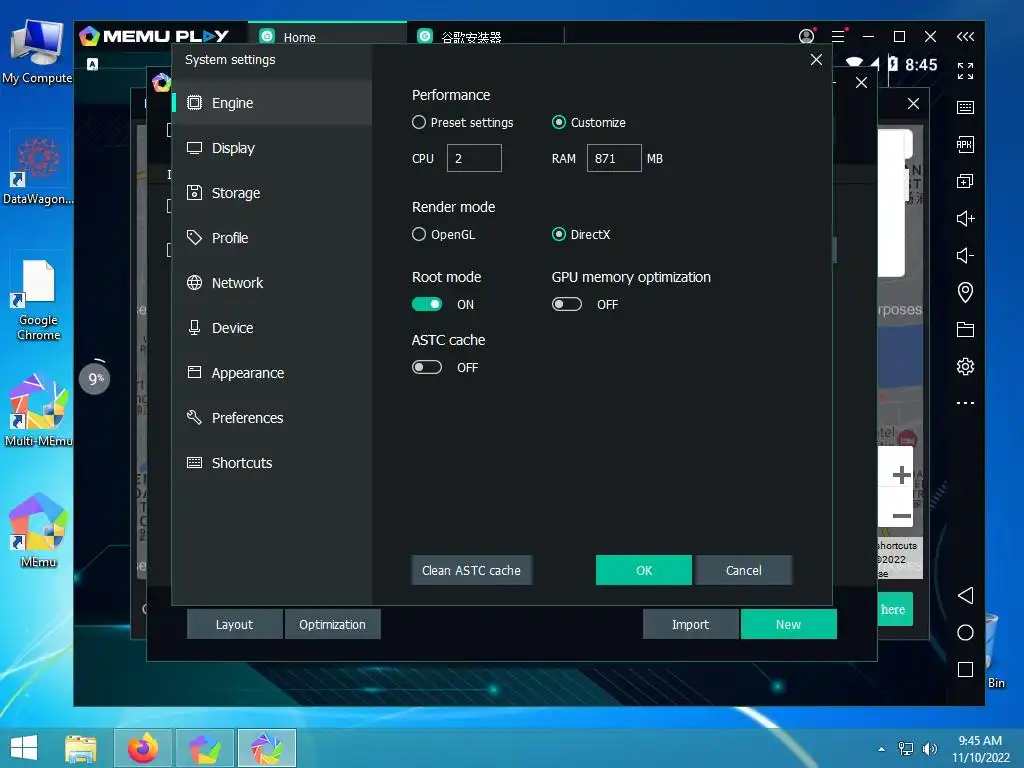Open the MEmu desktop shortcut

39,531
